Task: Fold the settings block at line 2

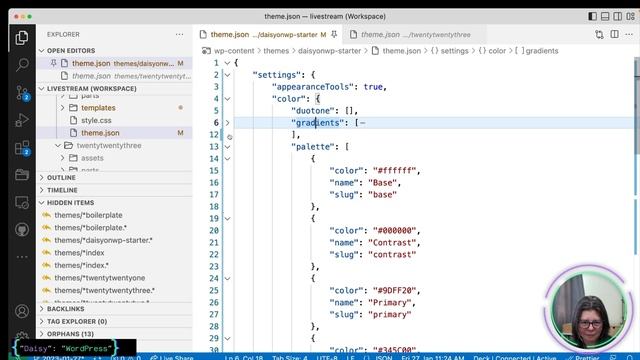Action: (227, 75)
